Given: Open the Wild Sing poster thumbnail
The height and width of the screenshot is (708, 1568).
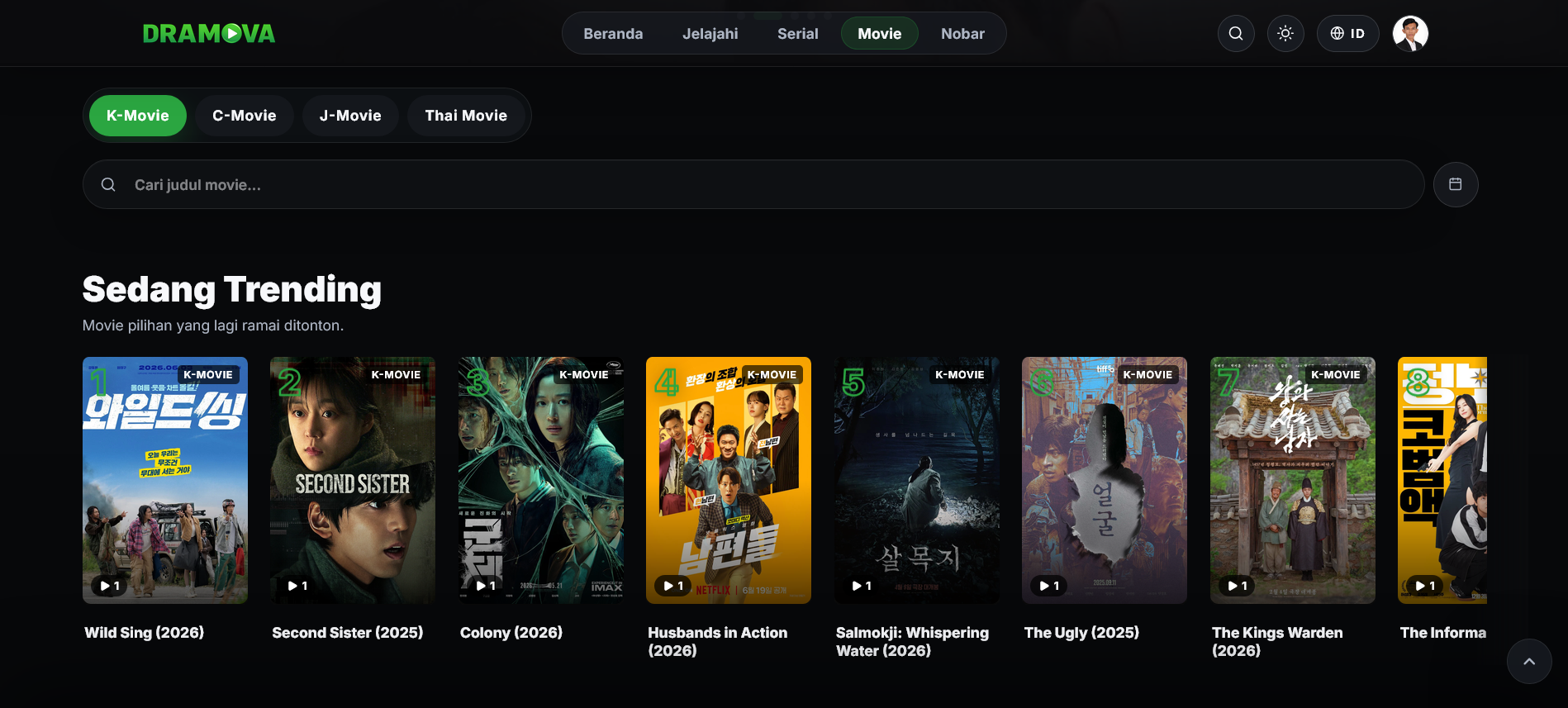Looking at the screenshot, I should 165,480.
